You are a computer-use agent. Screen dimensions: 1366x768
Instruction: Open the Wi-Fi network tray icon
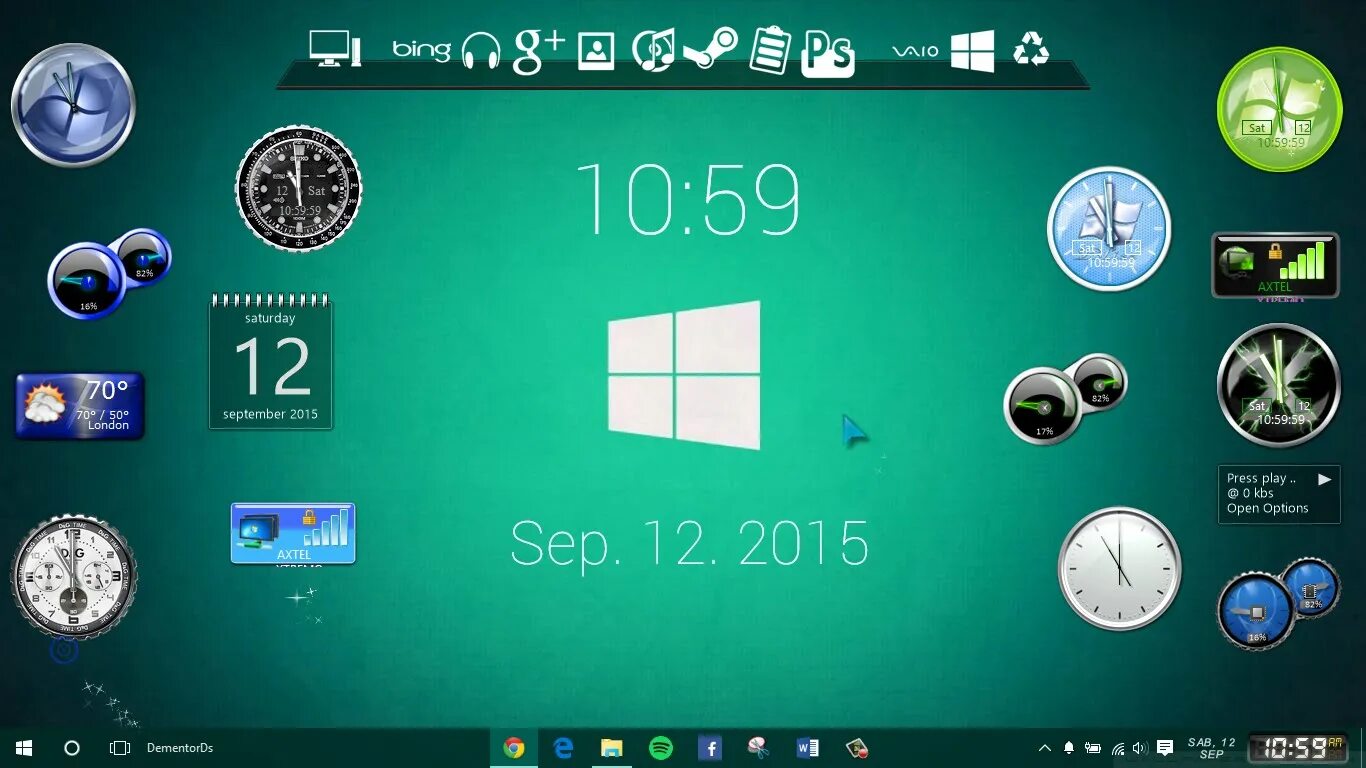click(x=1117, y=748)
